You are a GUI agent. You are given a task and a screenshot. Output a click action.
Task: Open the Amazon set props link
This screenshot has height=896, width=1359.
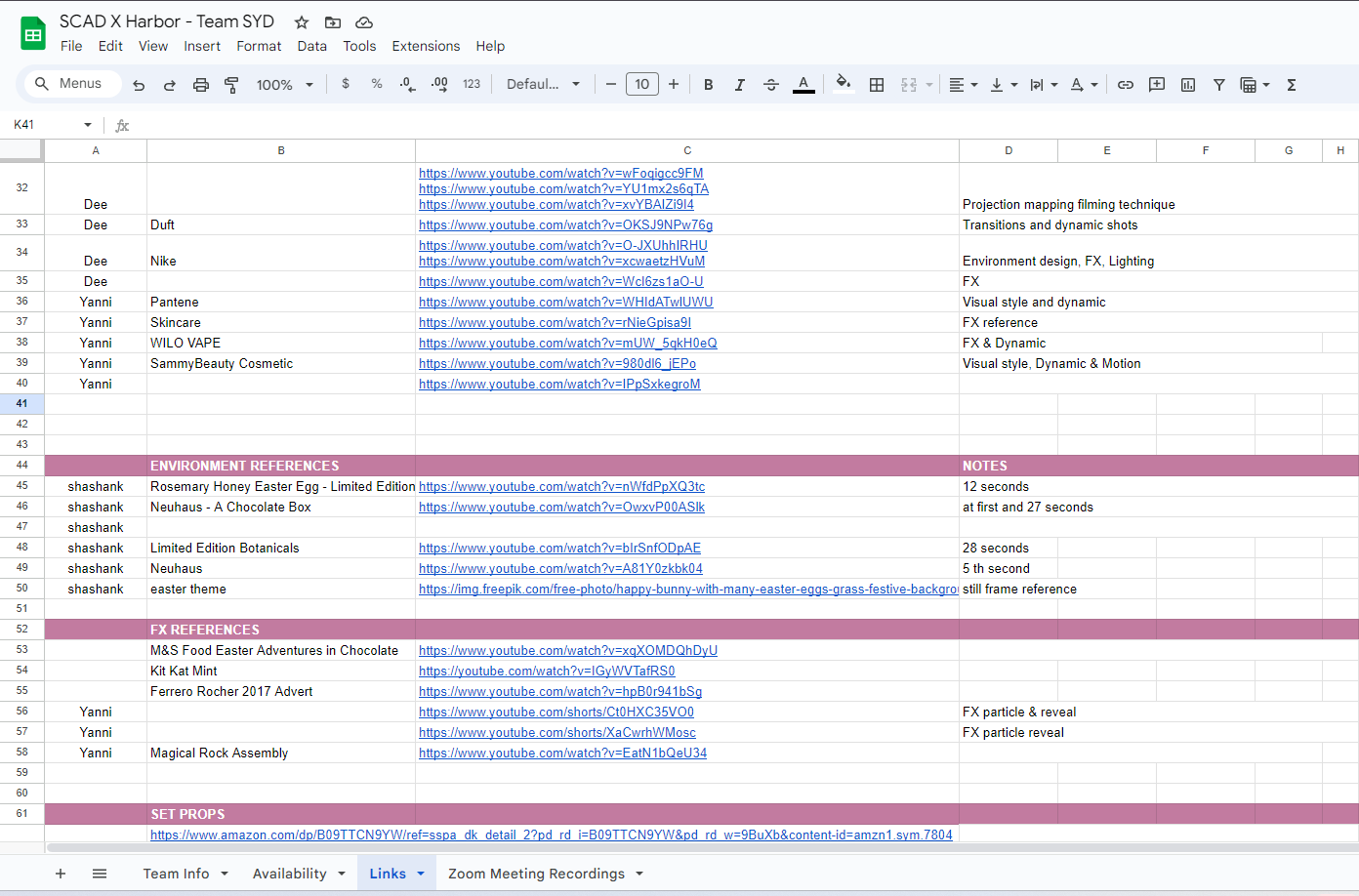click(x=552, y=835)
